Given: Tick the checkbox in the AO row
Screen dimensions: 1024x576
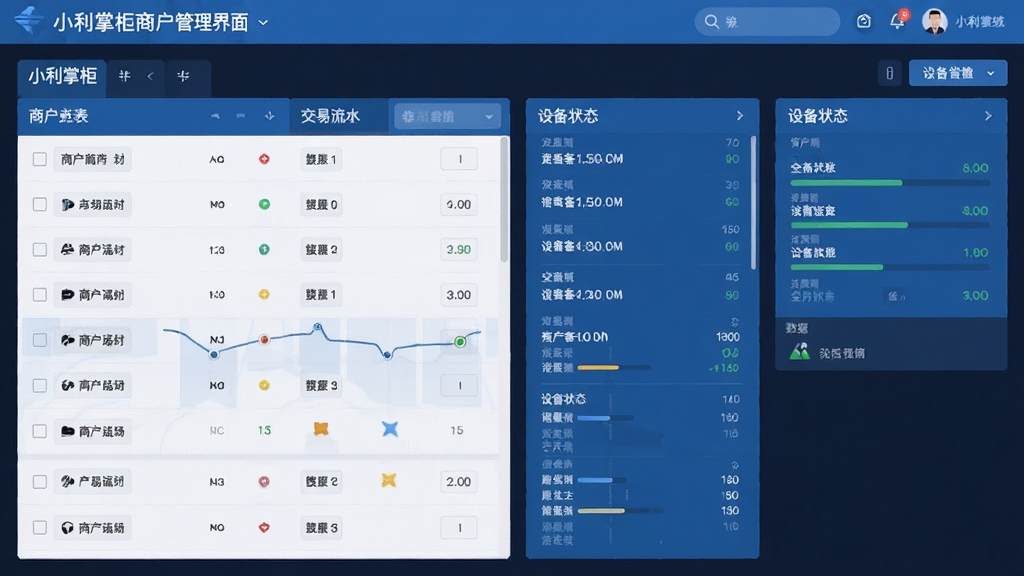Looking at the screenshot, I should pos(40,159).
